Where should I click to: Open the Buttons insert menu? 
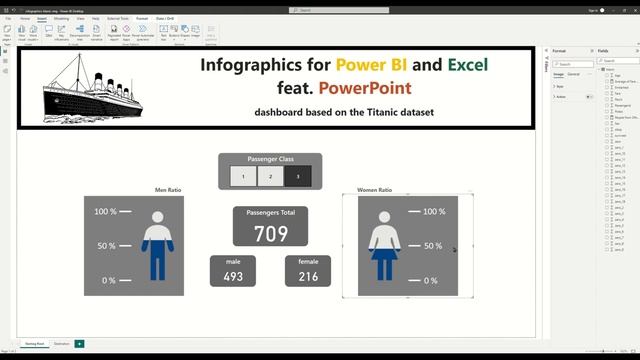tap(174, 31)
